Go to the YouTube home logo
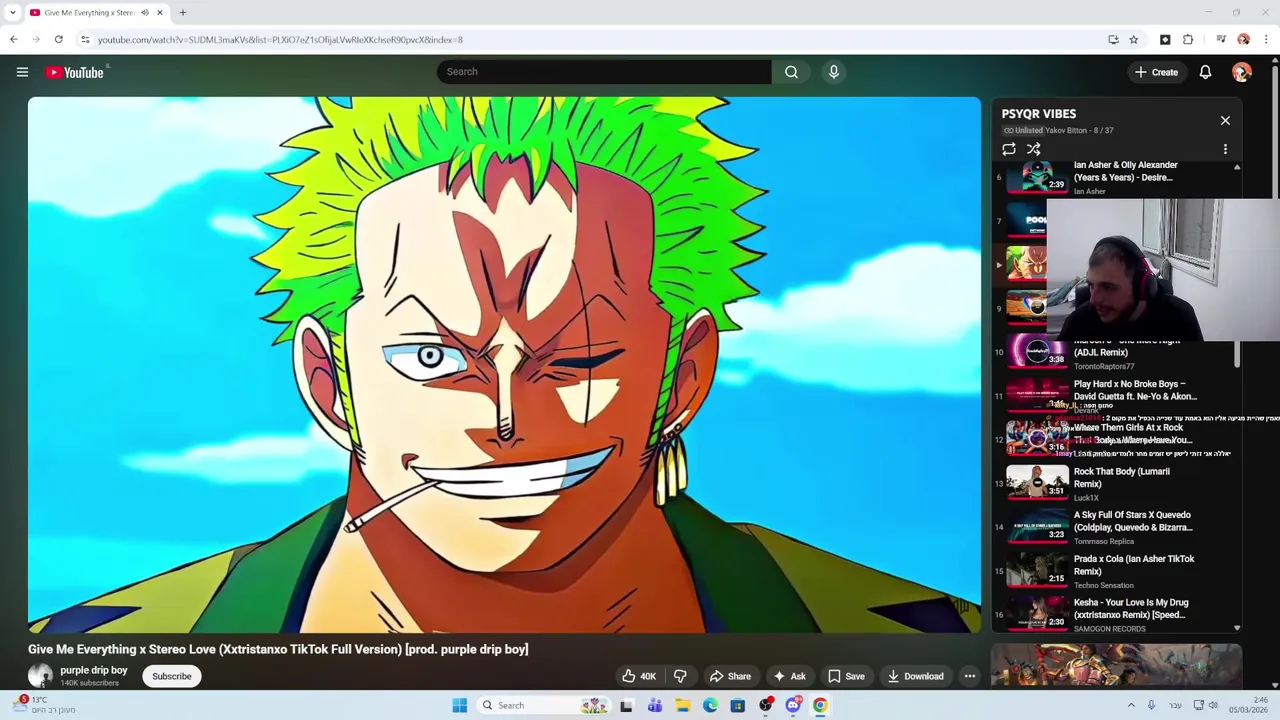1280x720 pixels. tap(75, 72)
